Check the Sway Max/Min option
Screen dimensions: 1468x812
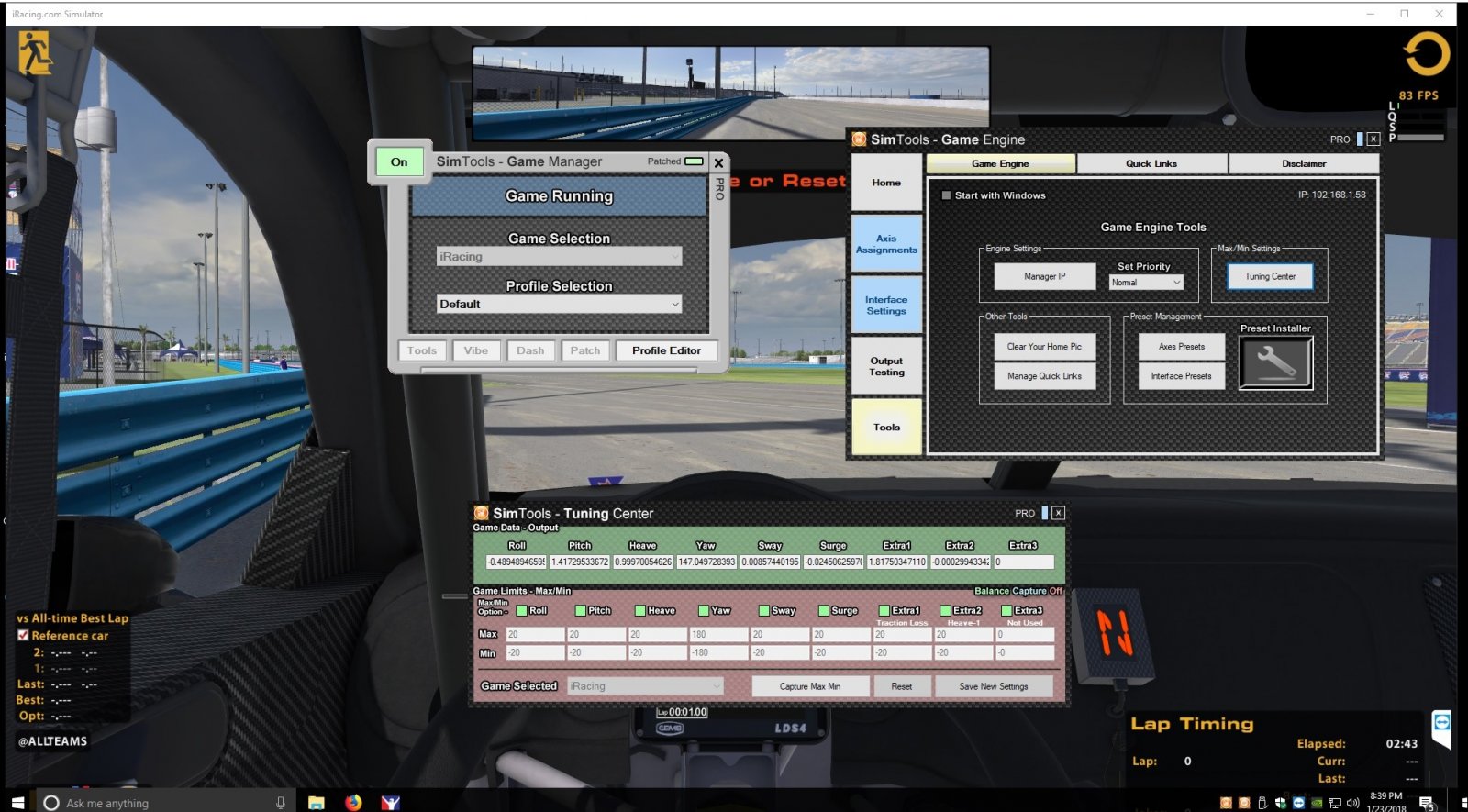pyautogui.click(x=764, y=610)
